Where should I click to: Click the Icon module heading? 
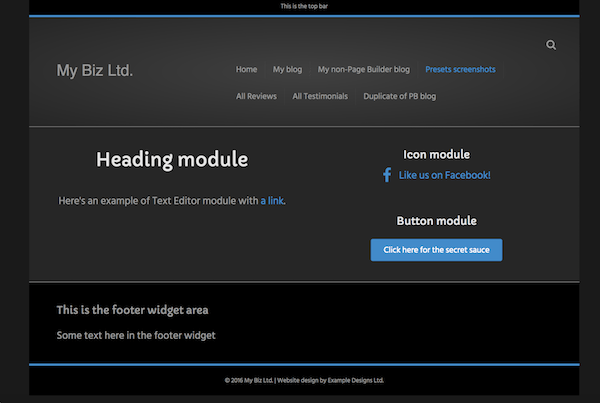436,154
